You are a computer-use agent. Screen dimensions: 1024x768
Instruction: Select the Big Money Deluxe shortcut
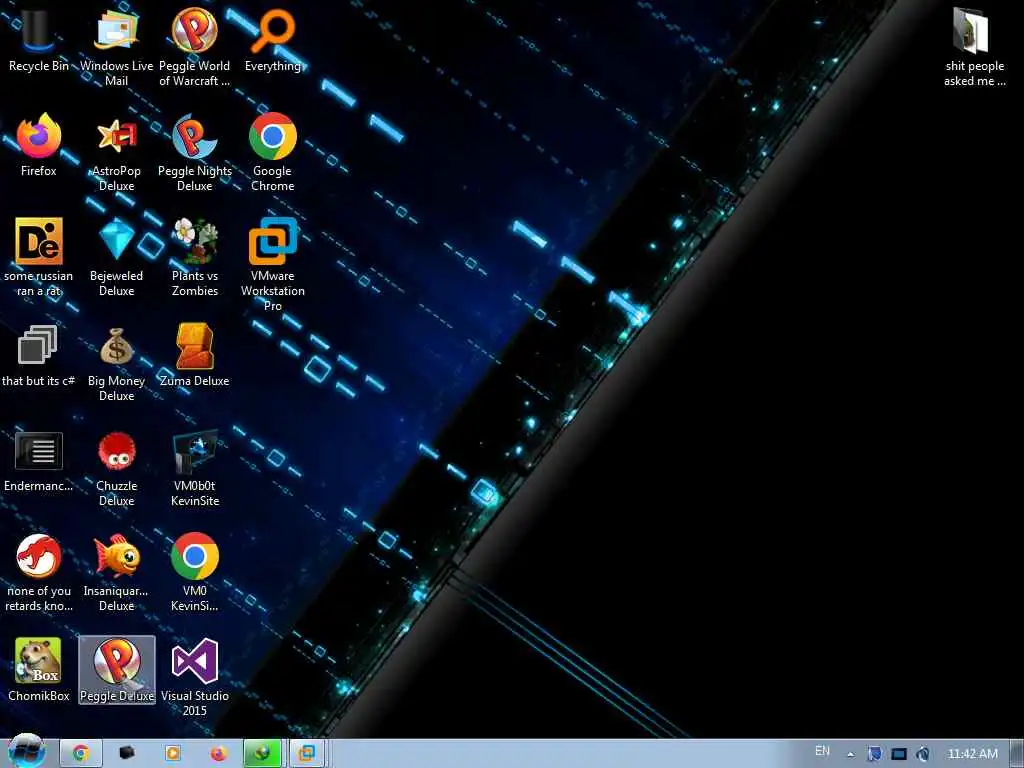pos(116,363)
